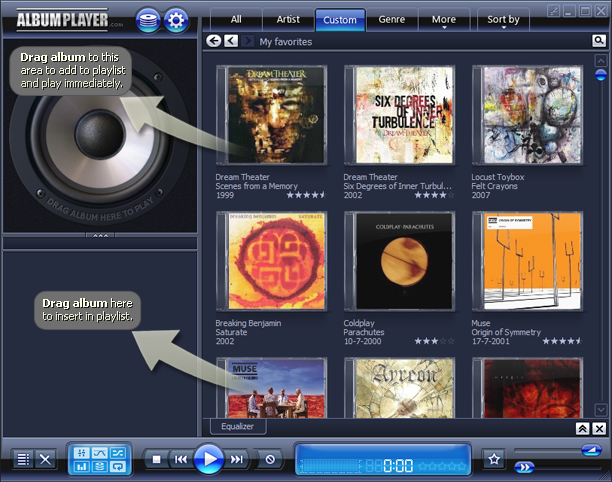Switch to the Artist tab
612x482 pixels.
[288, 20]
